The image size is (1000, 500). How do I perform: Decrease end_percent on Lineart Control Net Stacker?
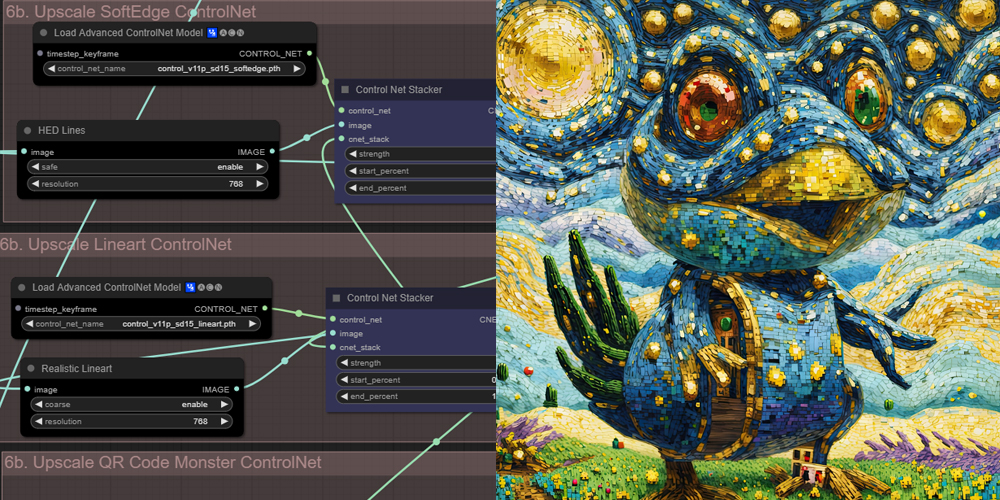pyautogui.click(x=344, y=397)
